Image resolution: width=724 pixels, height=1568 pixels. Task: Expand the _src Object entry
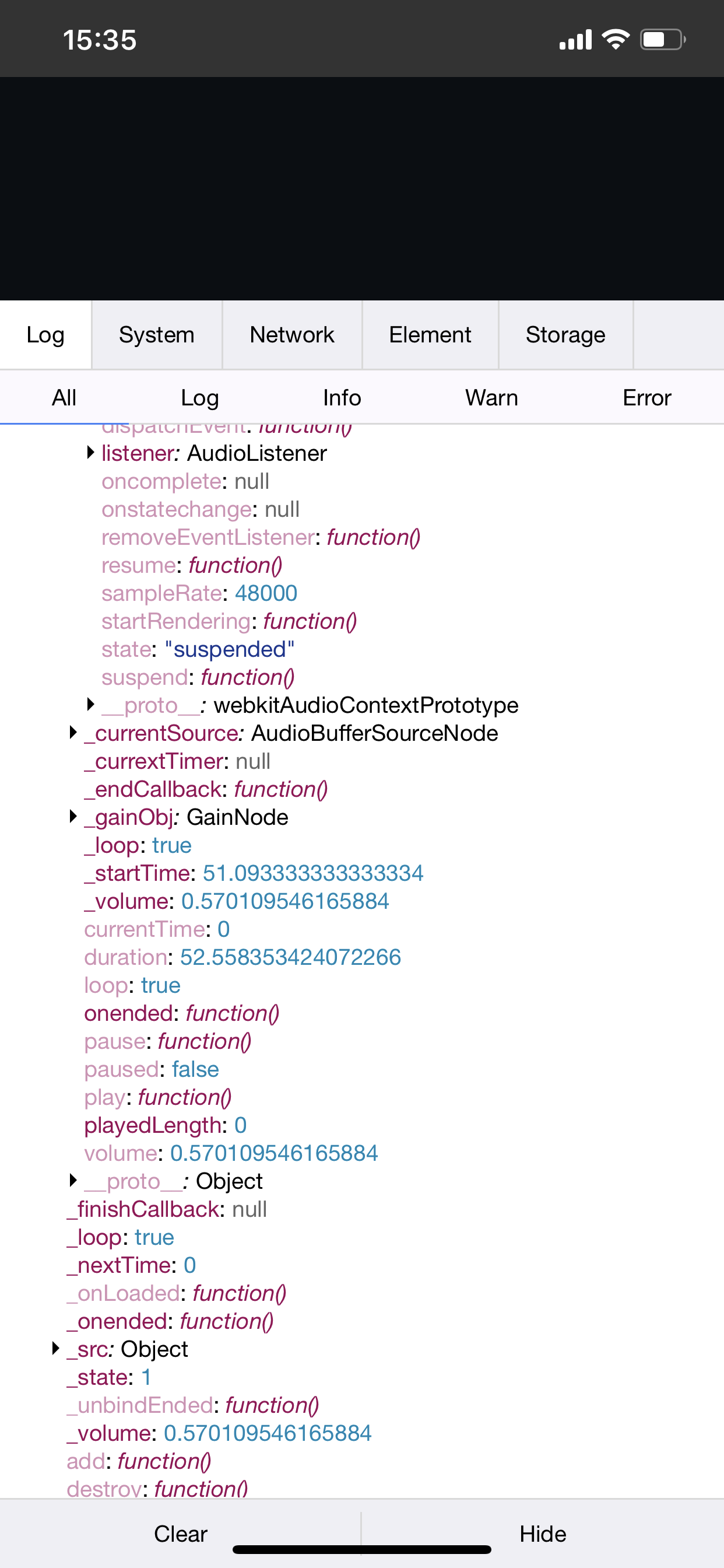[x=55, y=1349]
